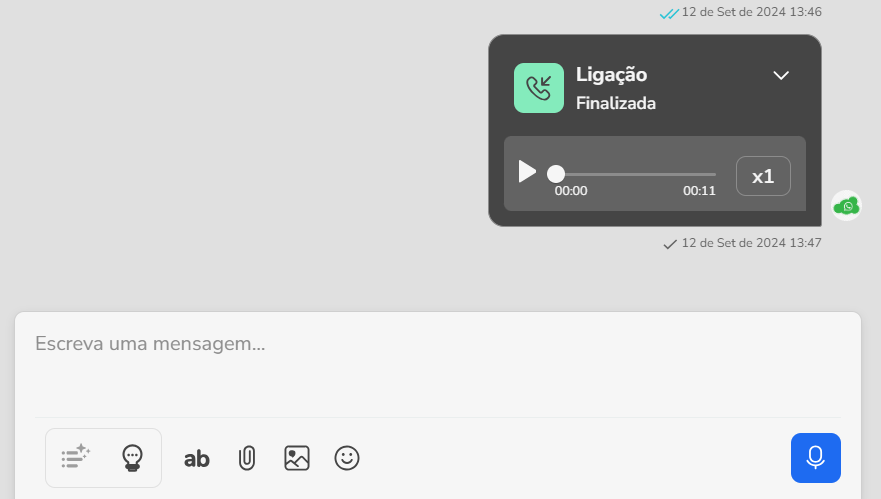This screenshot has height=499, width=881.
Task: Click the Ligação call title
Action: (x=611, y=75)
